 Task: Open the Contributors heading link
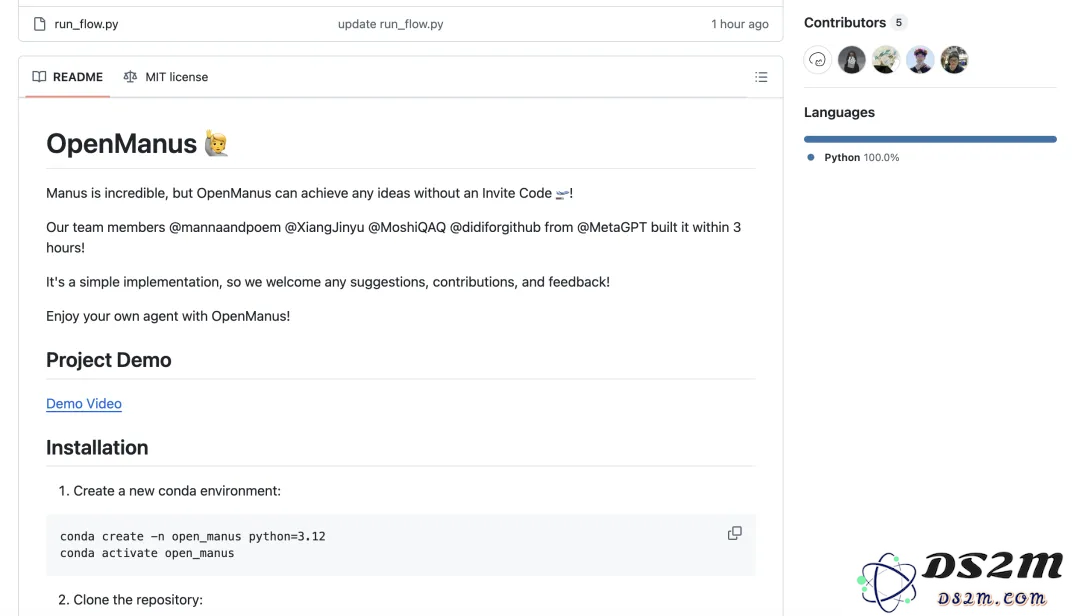coord(844,23)
